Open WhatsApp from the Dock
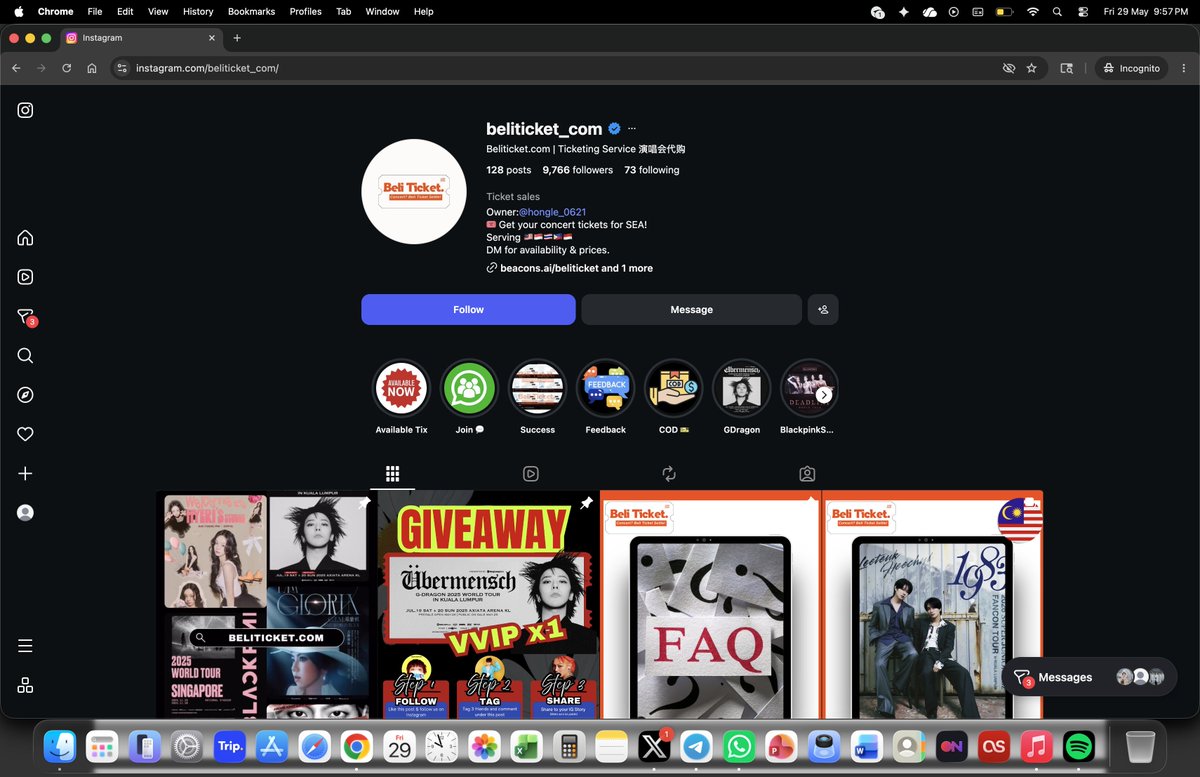This screenshot has height=777, width=1200. (x=739, y=746)
